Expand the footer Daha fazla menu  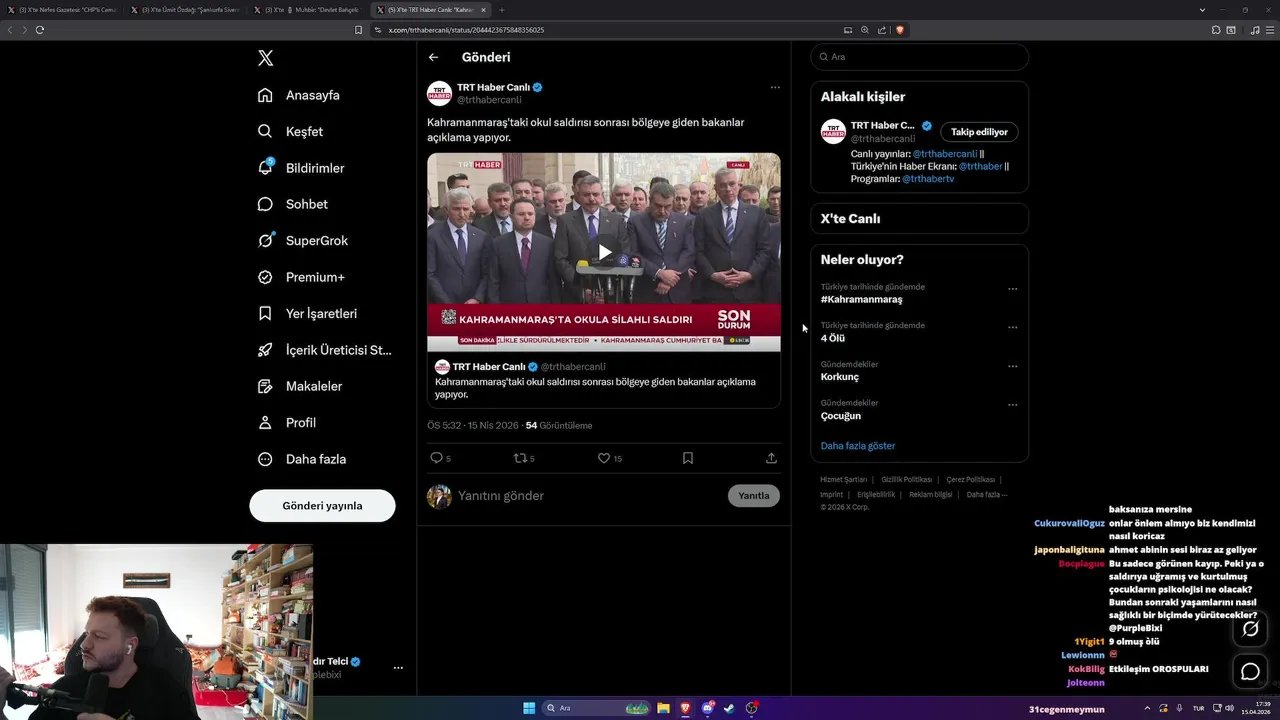tap(986, 495)
